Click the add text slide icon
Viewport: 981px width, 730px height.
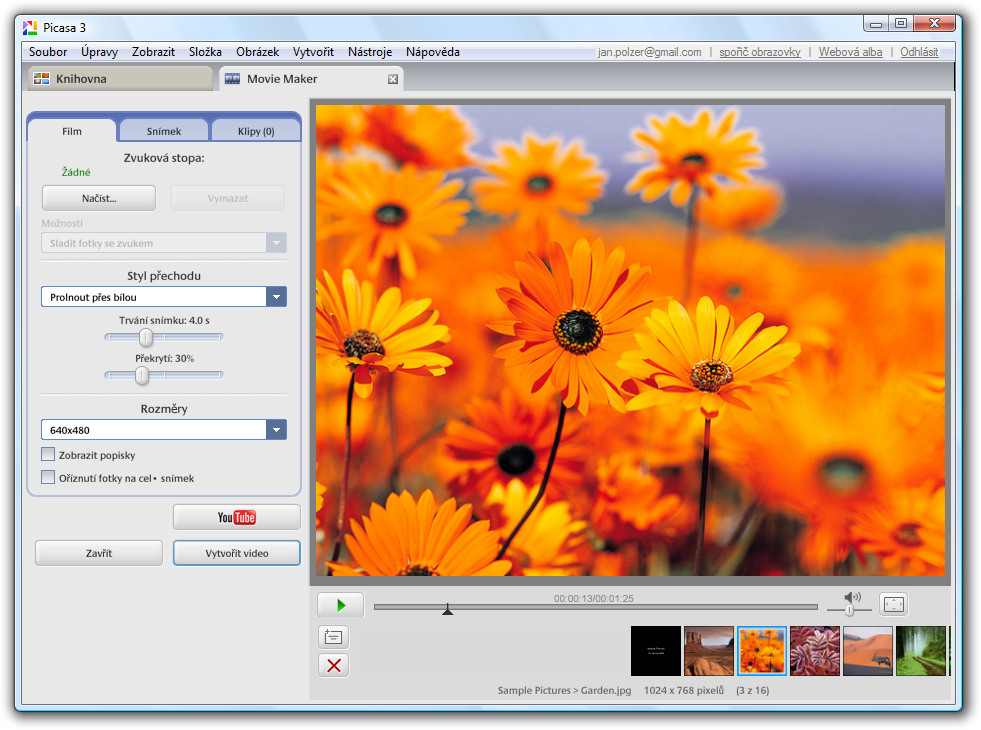click(x=334, y=637)
